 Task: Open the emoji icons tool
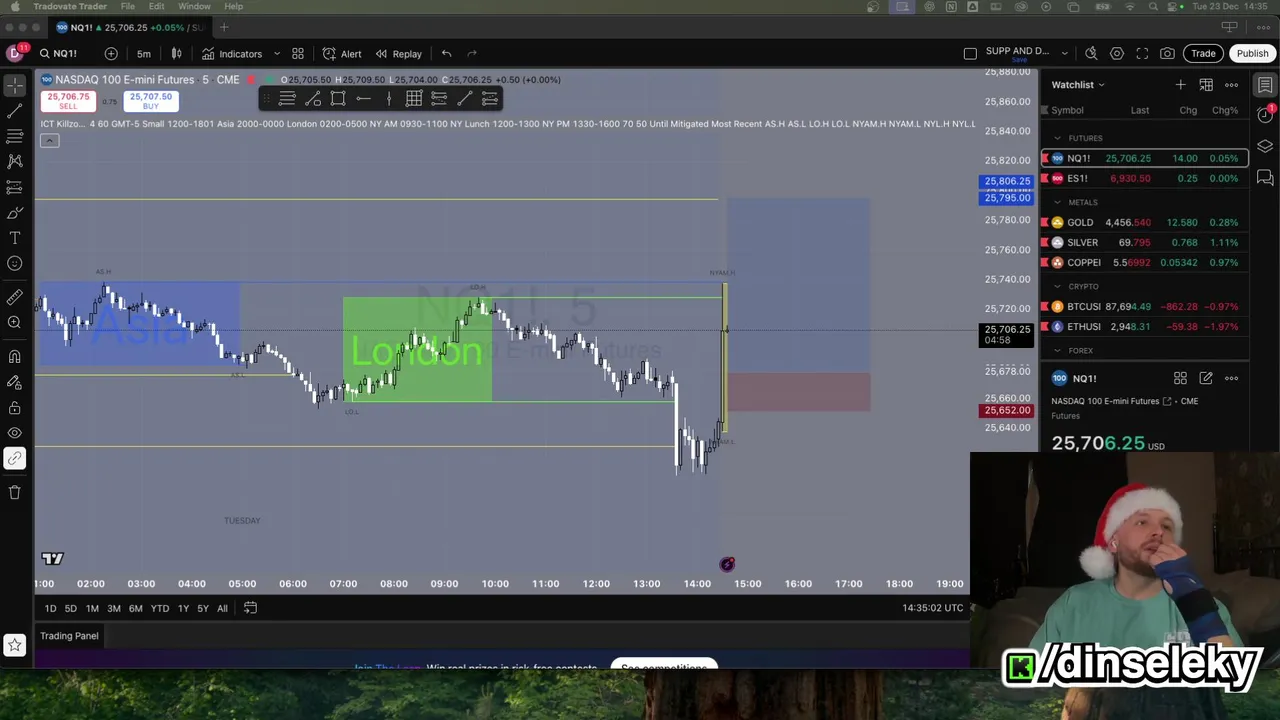point(15,263)
